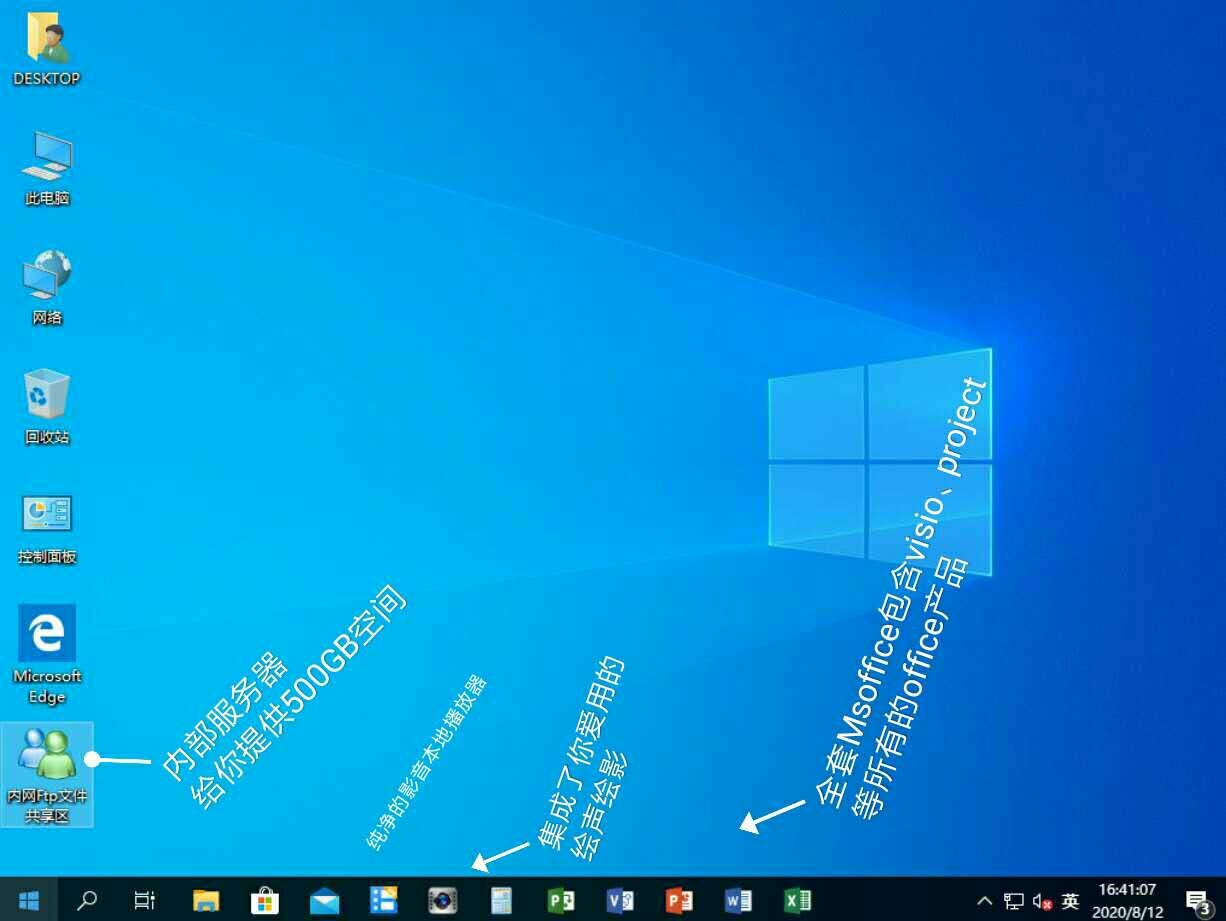This screenshot has height=921, width=1226.
Task: Open taskbar search magnifier
Action: pos(87,900)
